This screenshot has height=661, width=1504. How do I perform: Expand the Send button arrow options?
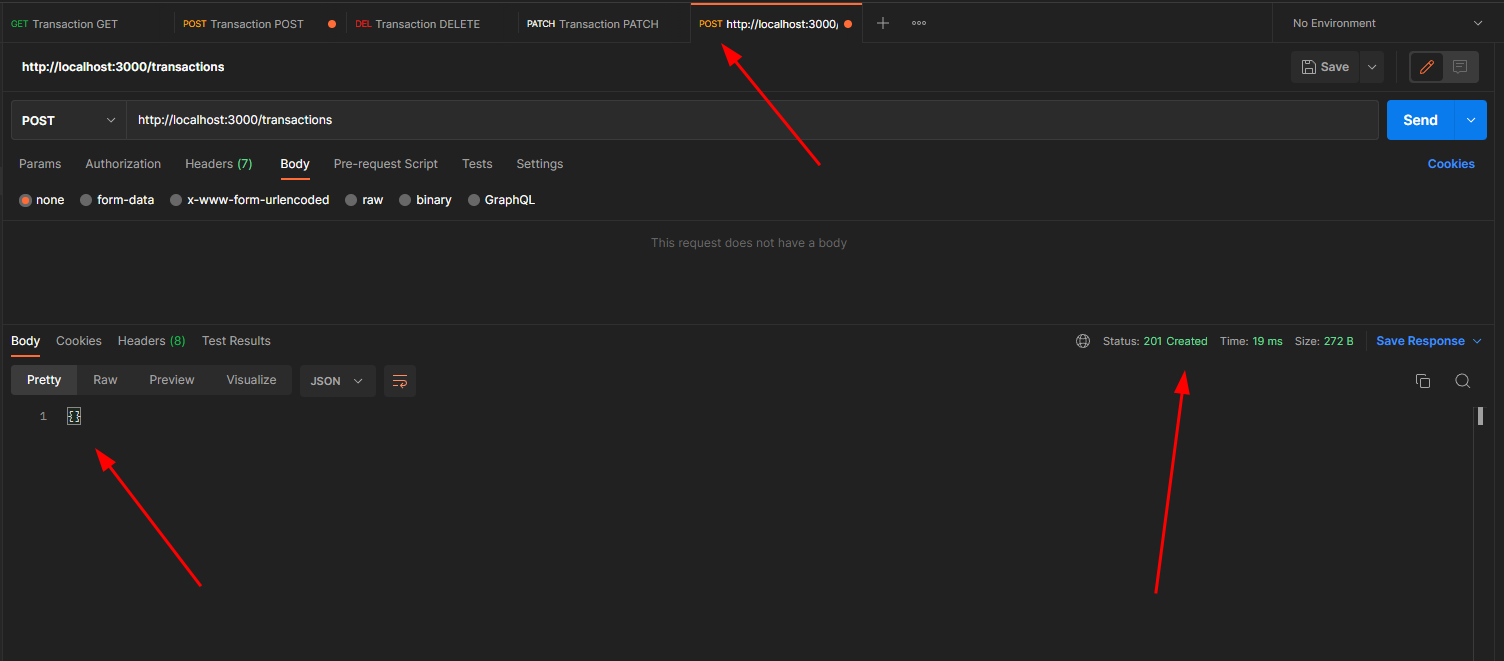pyautogui.click(x=1470, y=120)
